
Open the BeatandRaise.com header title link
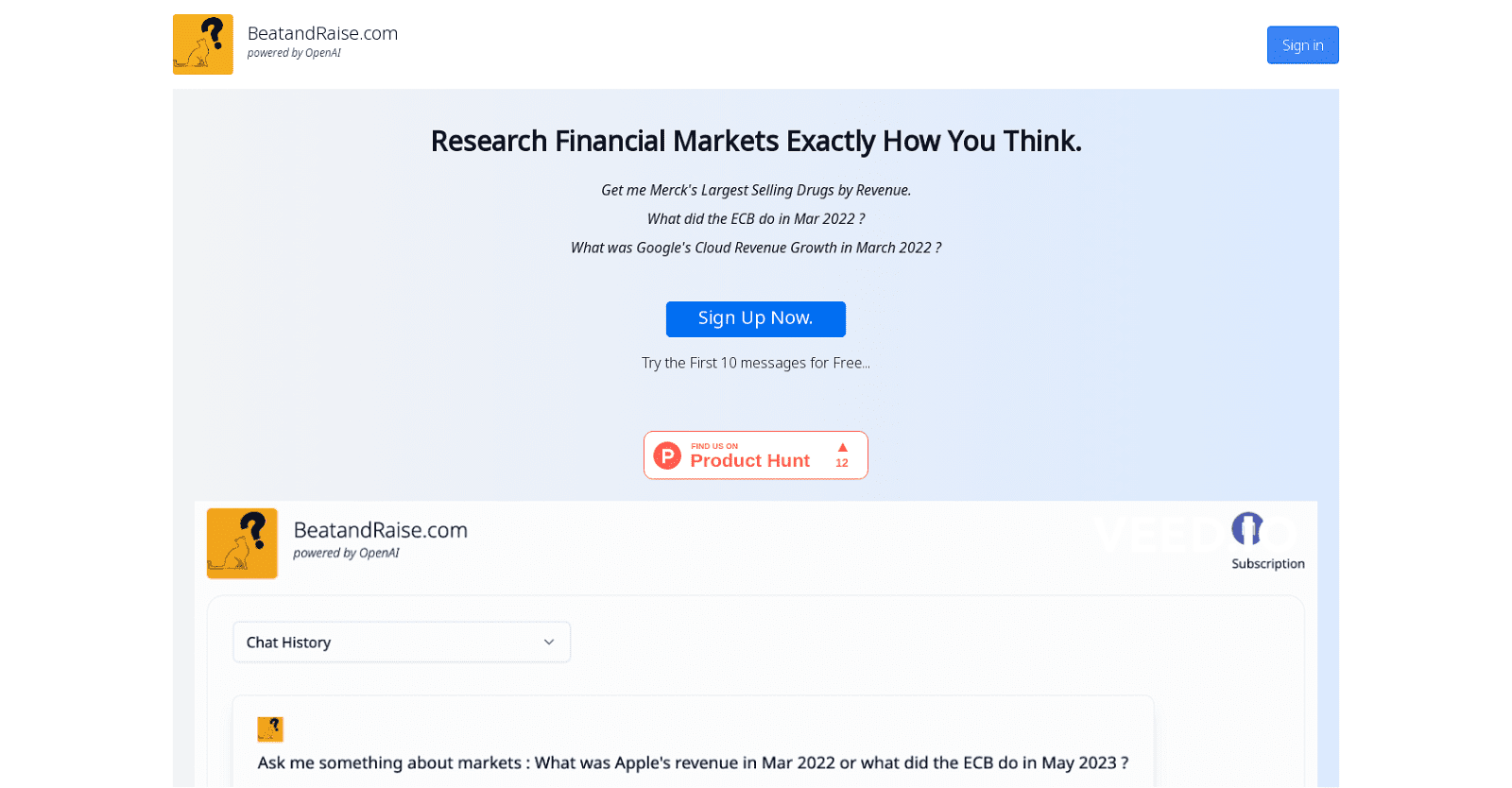[x=322, y=33]
